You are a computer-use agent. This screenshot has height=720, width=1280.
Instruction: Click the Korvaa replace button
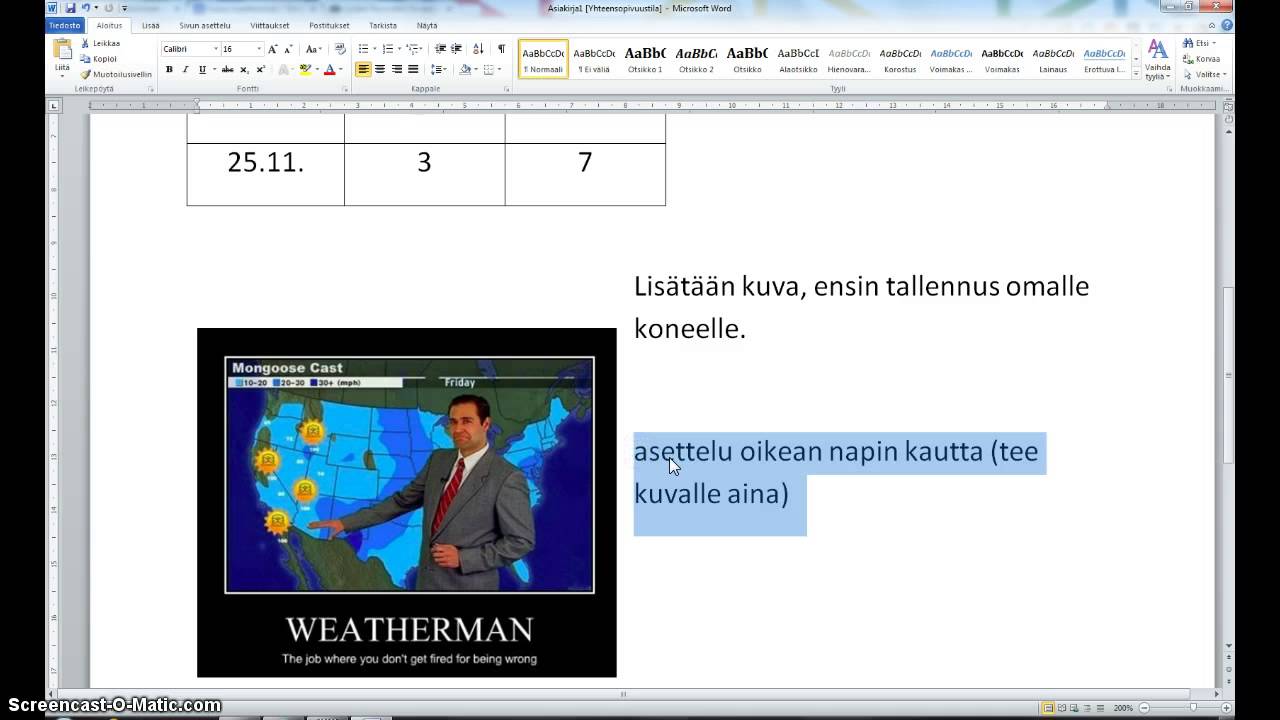pyautogui.click(x=1202, y=59)
